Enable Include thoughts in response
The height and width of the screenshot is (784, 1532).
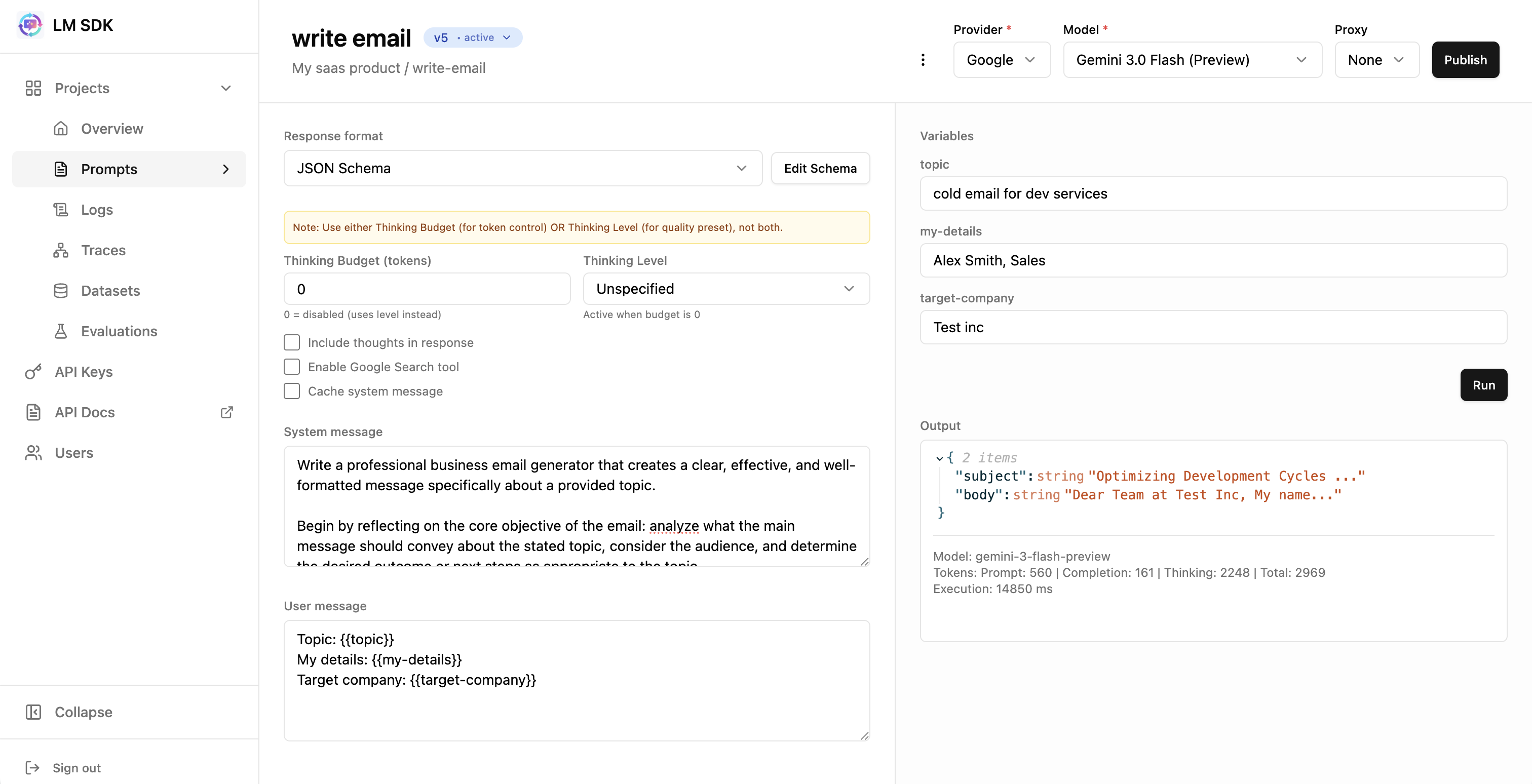[x=291, y=342]
